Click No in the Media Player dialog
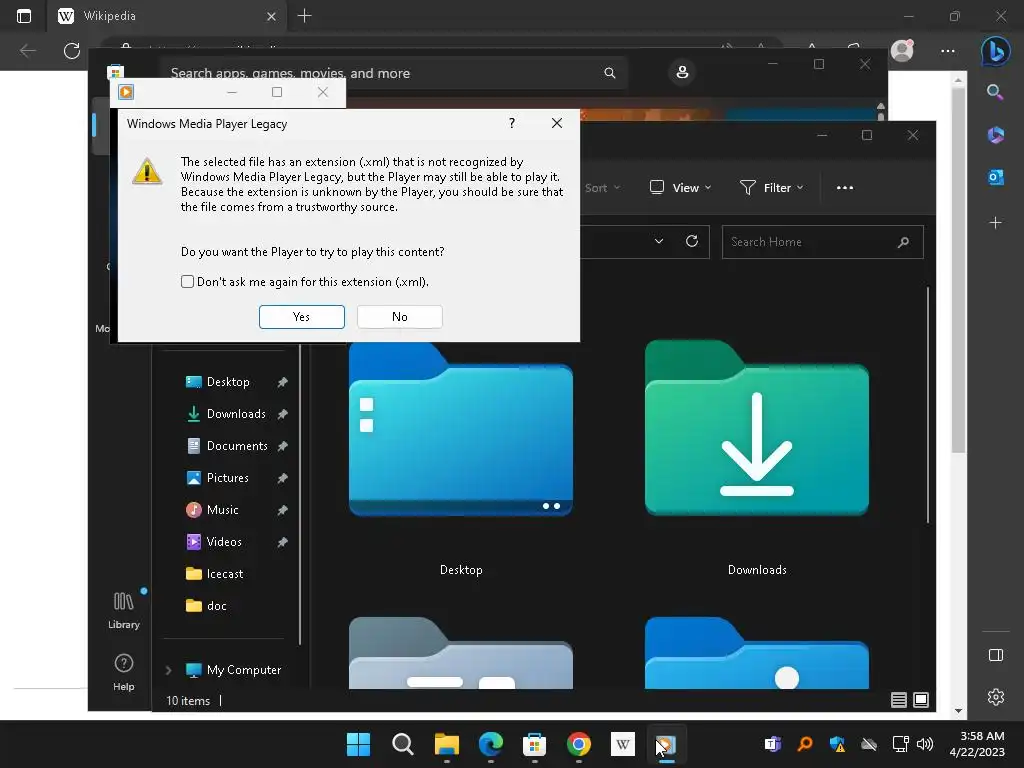Image resolution: width=1024 pixels, height=768 pixels. [400, 317]
